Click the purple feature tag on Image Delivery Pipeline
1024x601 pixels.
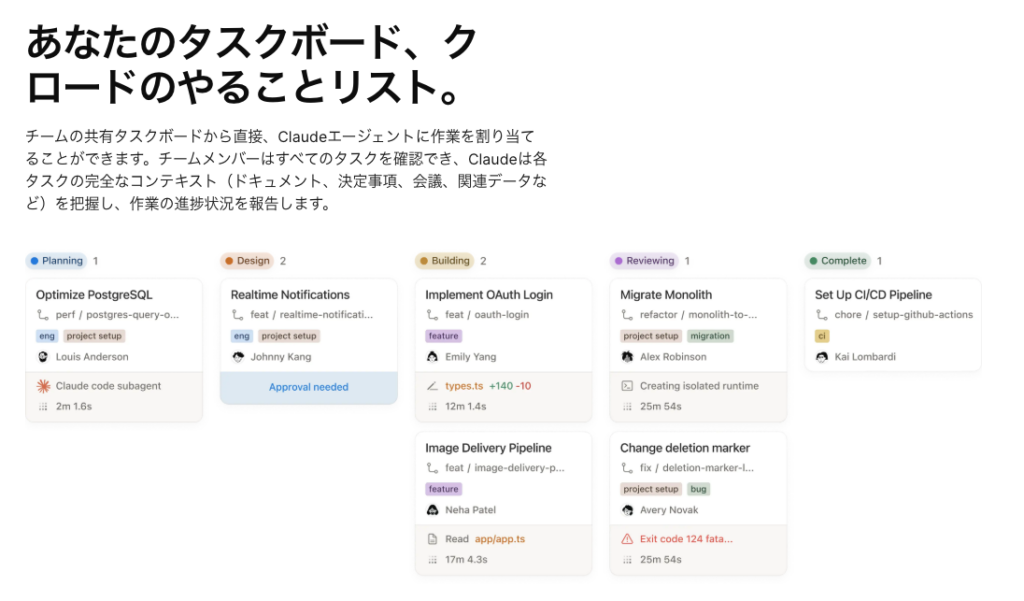pos(443,489)
